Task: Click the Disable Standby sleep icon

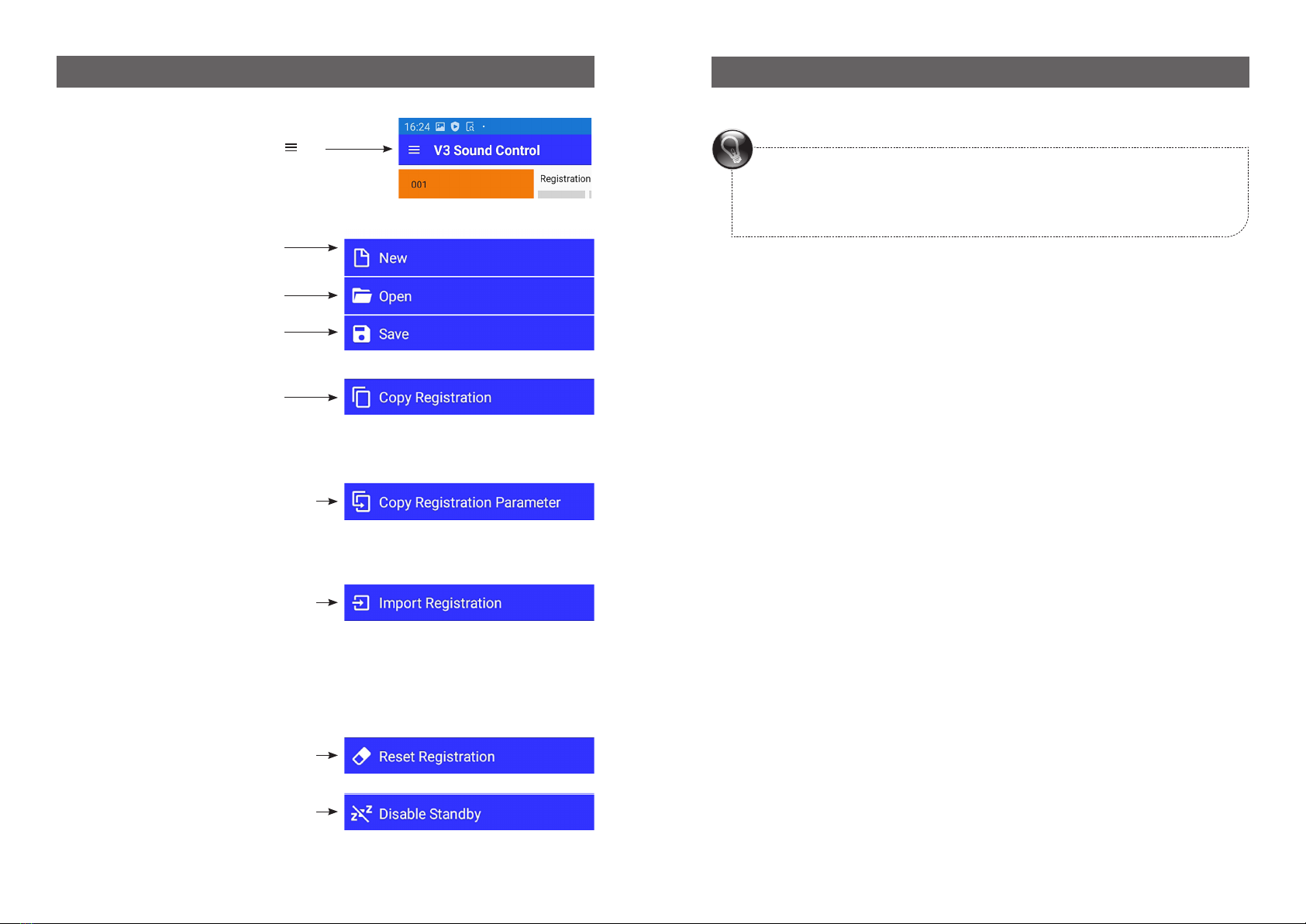Action: [x=361, y=814]
